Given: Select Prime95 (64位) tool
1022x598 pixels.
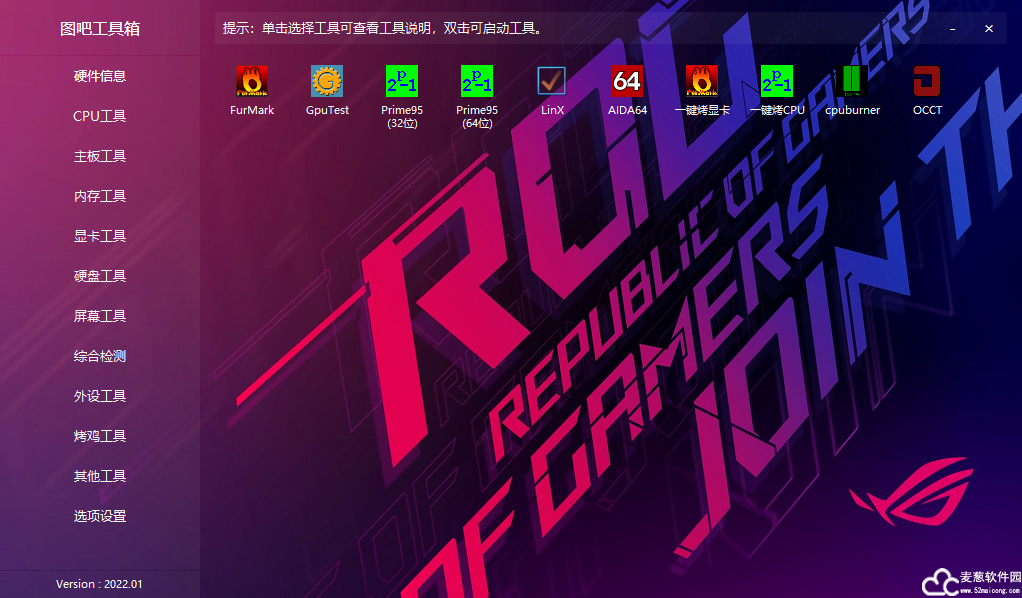Looking at the screenshot, I should [x=476, y=81].
